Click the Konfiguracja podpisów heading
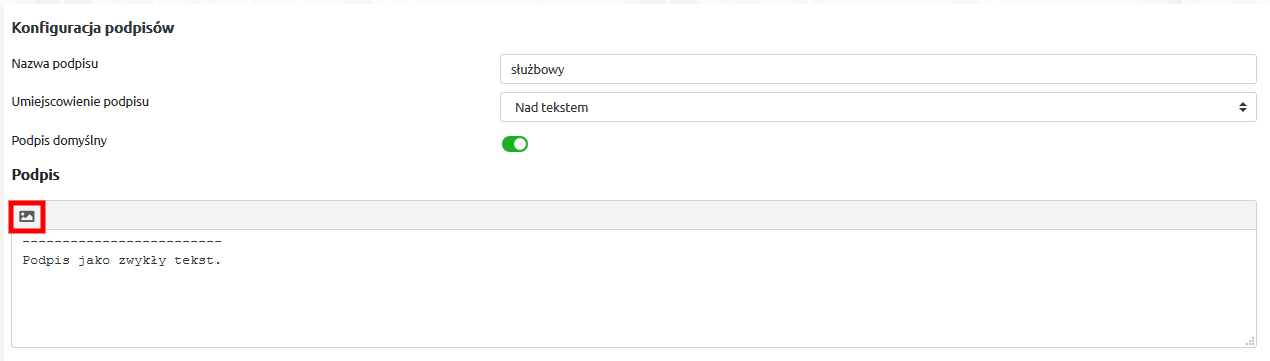 (x=93, y=28)
